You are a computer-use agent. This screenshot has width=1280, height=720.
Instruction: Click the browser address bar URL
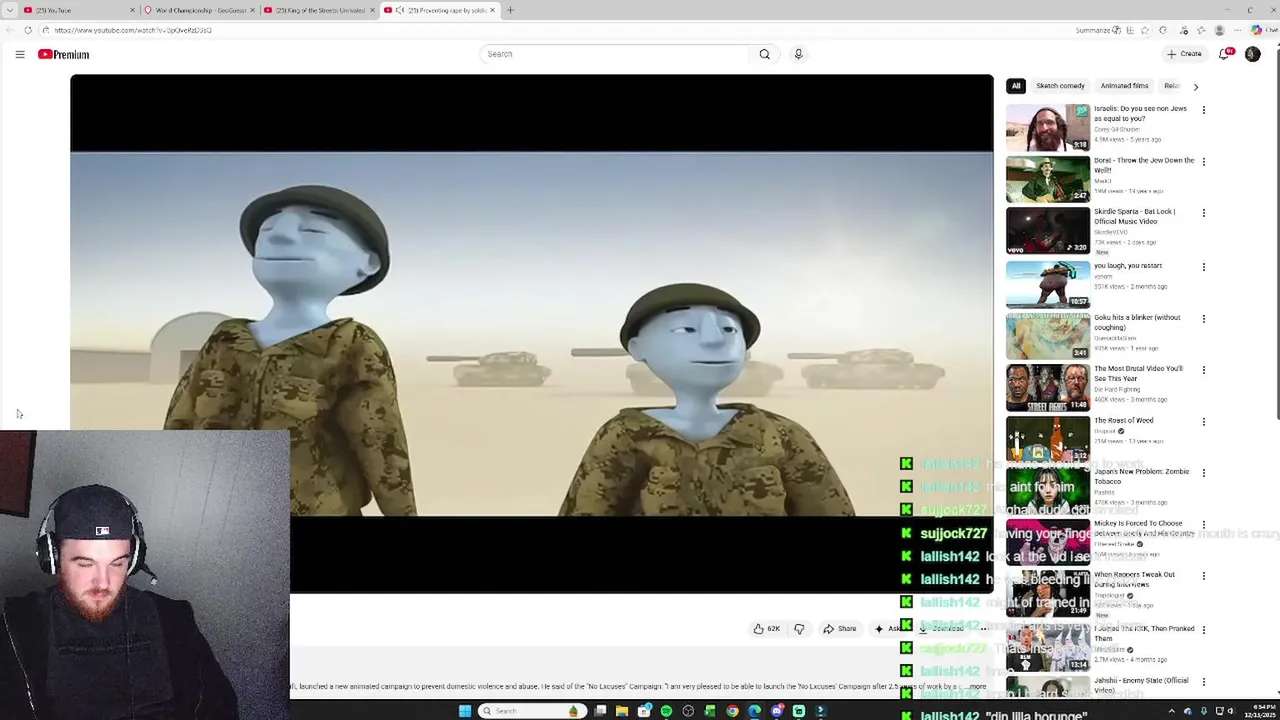(x=133, y=30)
